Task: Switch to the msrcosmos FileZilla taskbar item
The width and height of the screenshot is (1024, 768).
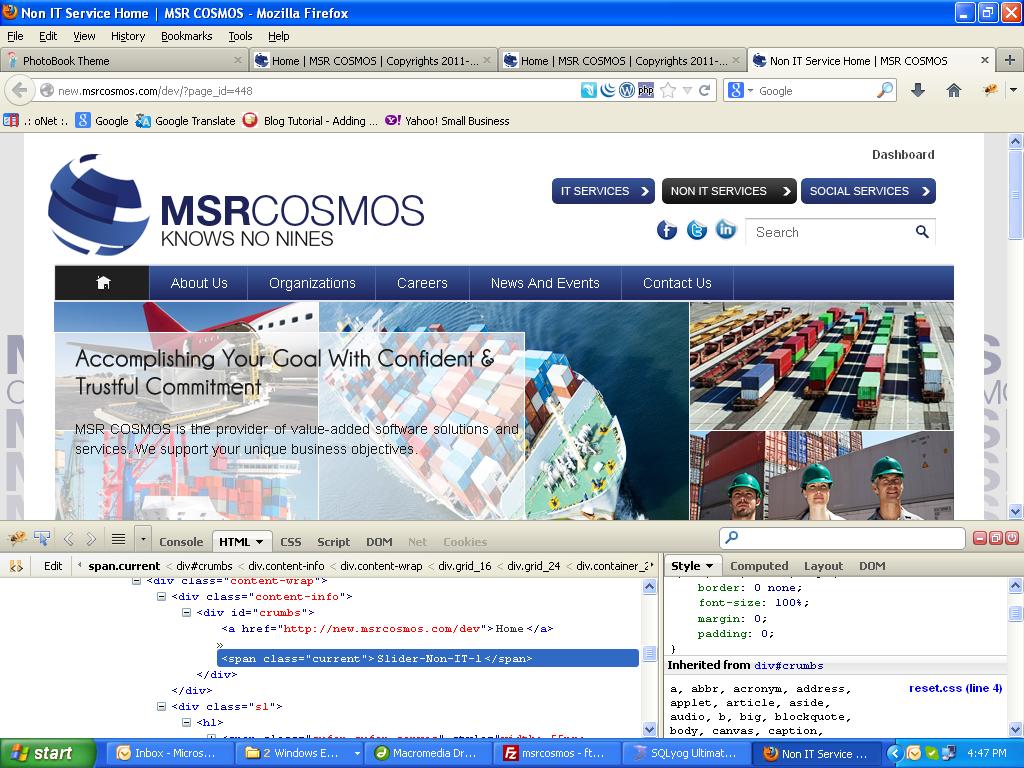Action: [554, 753]
